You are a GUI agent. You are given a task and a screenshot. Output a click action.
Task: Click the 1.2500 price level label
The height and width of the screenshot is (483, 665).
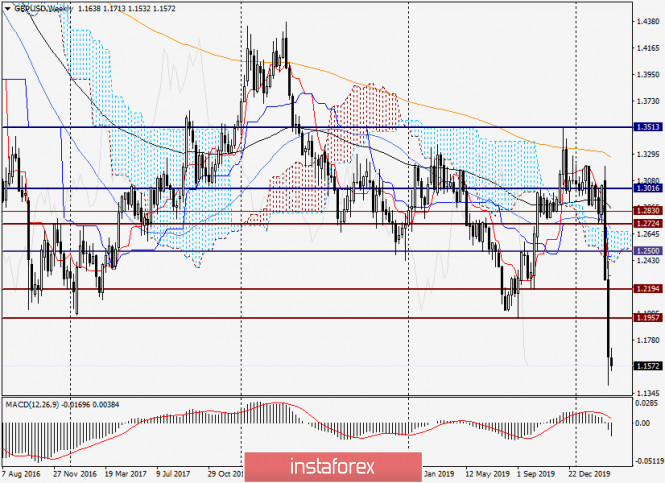(x=648, y=251)
